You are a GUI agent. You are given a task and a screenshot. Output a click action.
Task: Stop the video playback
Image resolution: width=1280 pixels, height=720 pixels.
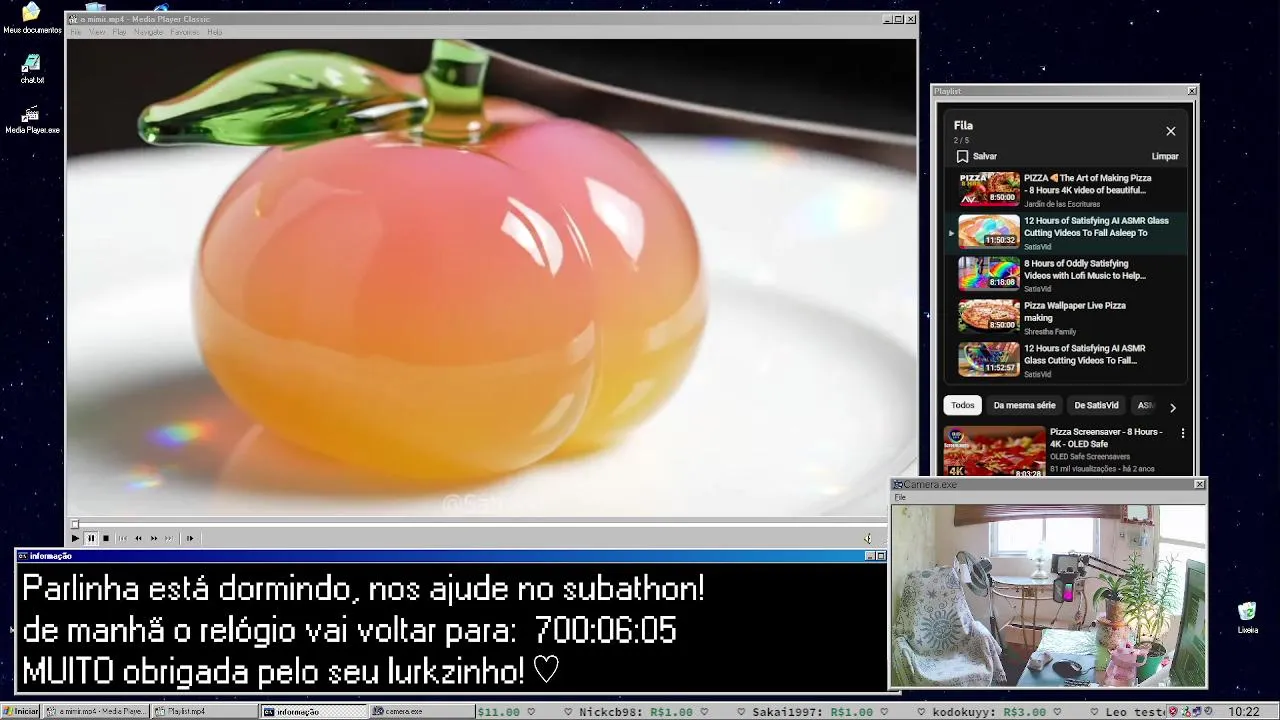pos(106,538)
